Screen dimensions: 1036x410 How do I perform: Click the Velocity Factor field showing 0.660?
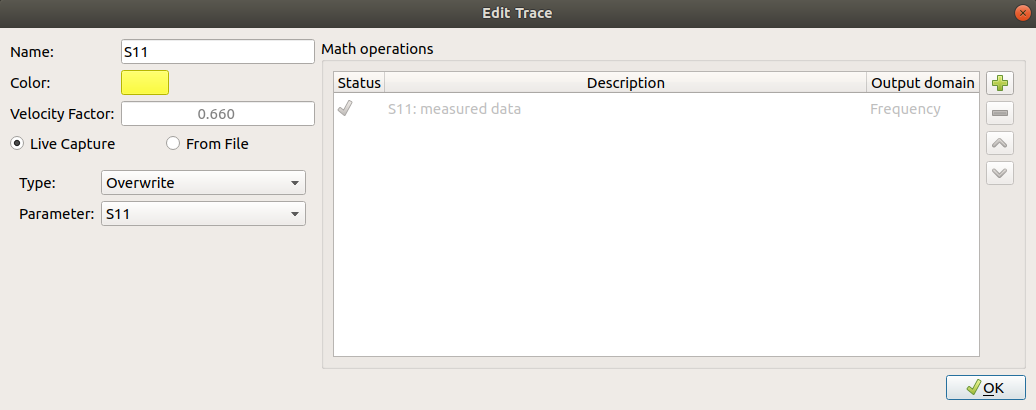point(217,114)
